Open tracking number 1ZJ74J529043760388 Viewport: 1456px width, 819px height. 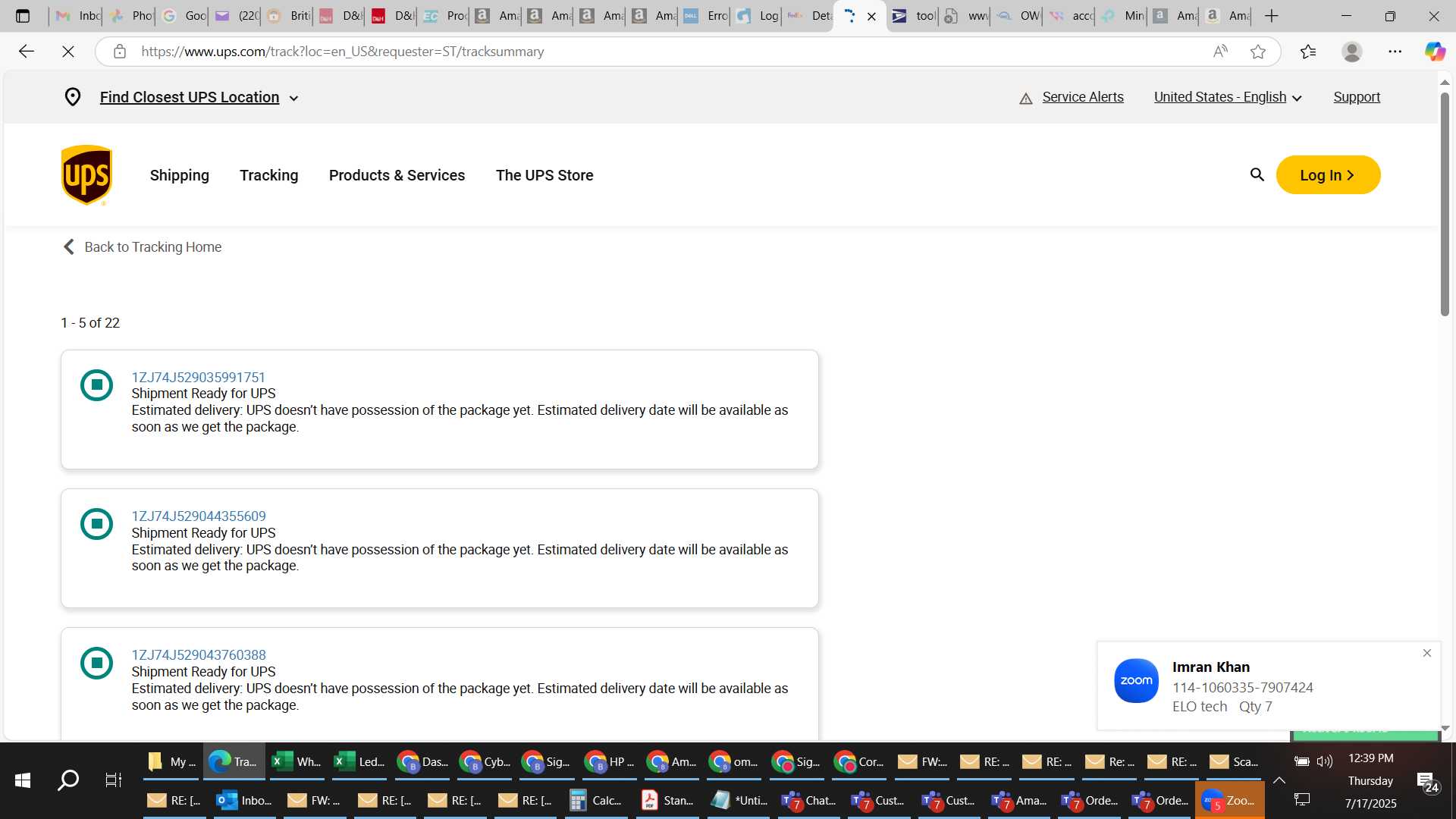199,654
